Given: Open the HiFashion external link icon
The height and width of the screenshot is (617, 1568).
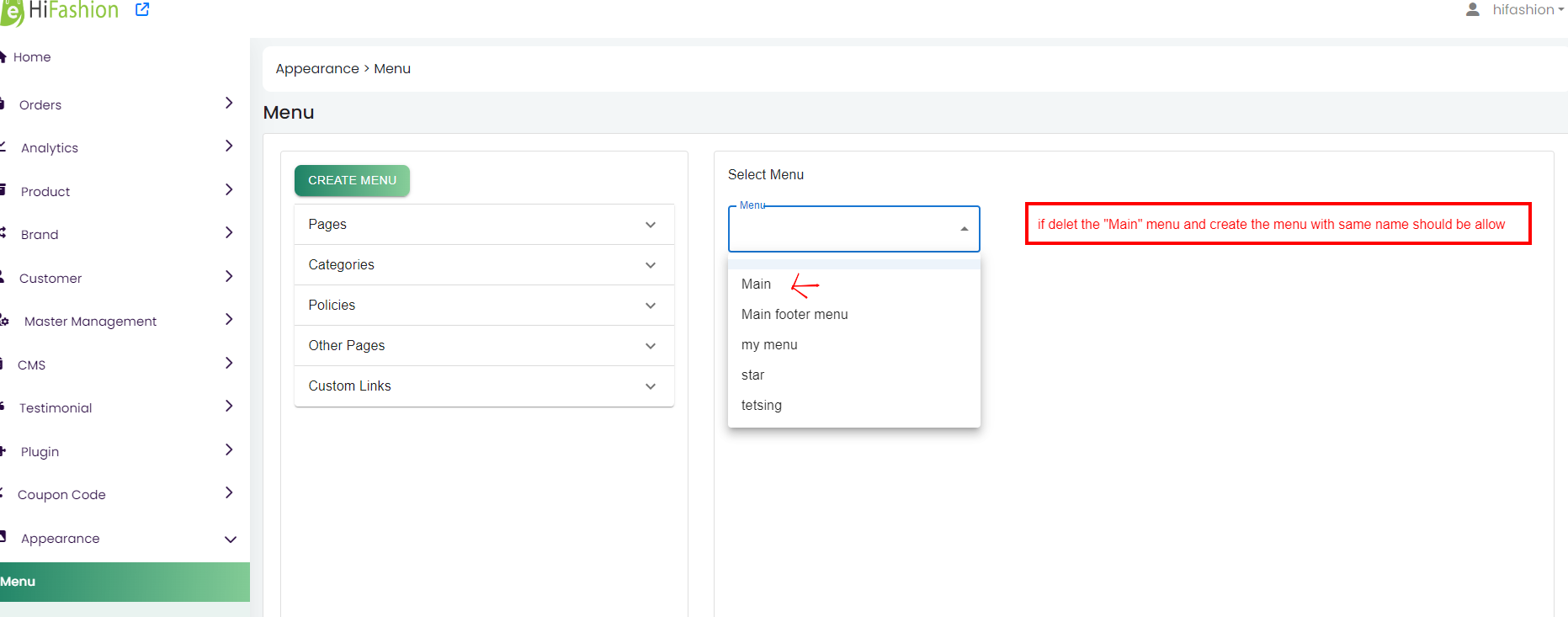Looking at the screenshot, I should click(x=142, y=10).
